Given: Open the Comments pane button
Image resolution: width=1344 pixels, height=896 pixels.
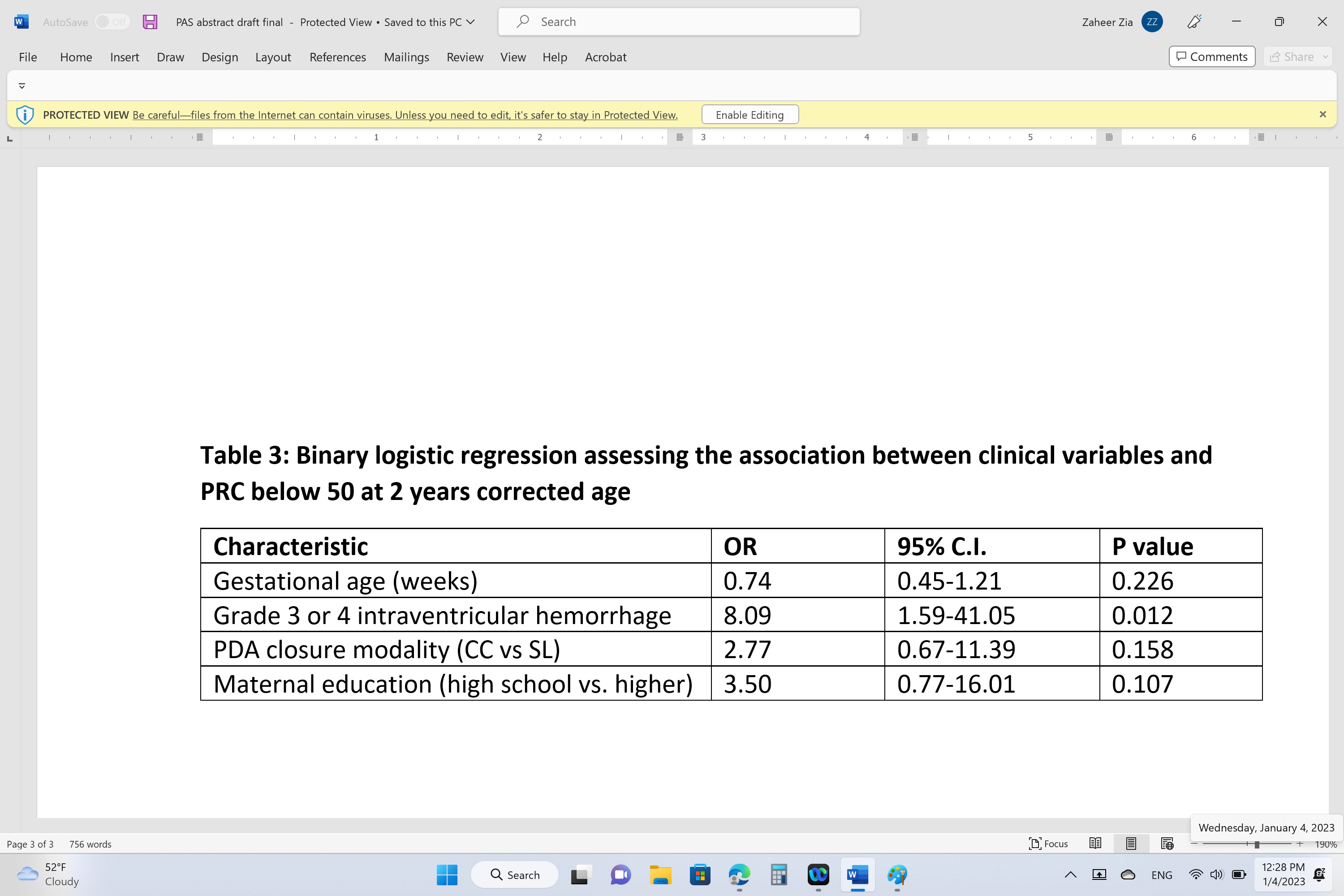Looking at the screenshot, I should pyautogui.click(x=1211, y=56).
